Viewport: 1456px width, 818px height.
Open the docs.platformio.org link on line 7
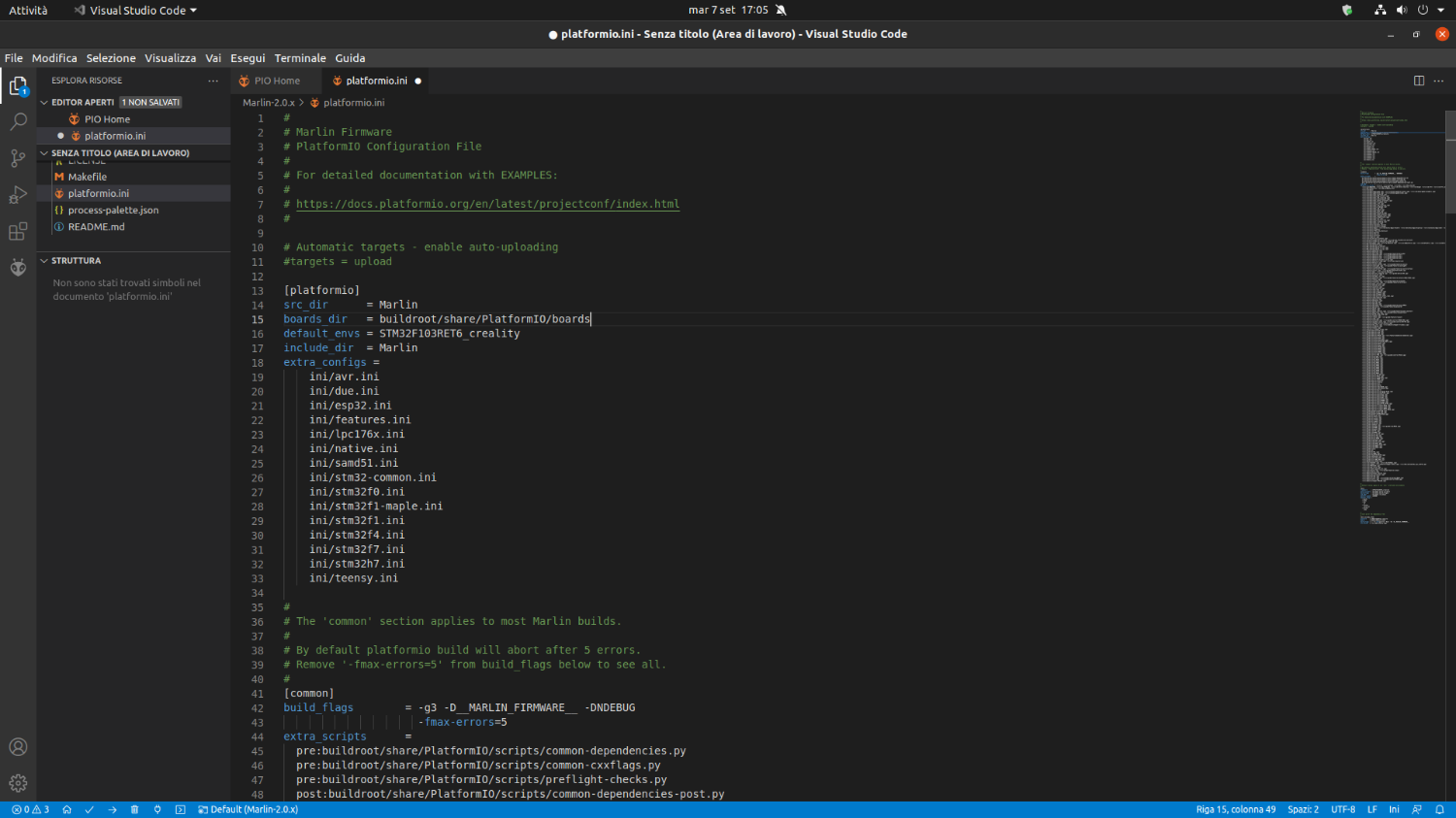tap(487, 204)
